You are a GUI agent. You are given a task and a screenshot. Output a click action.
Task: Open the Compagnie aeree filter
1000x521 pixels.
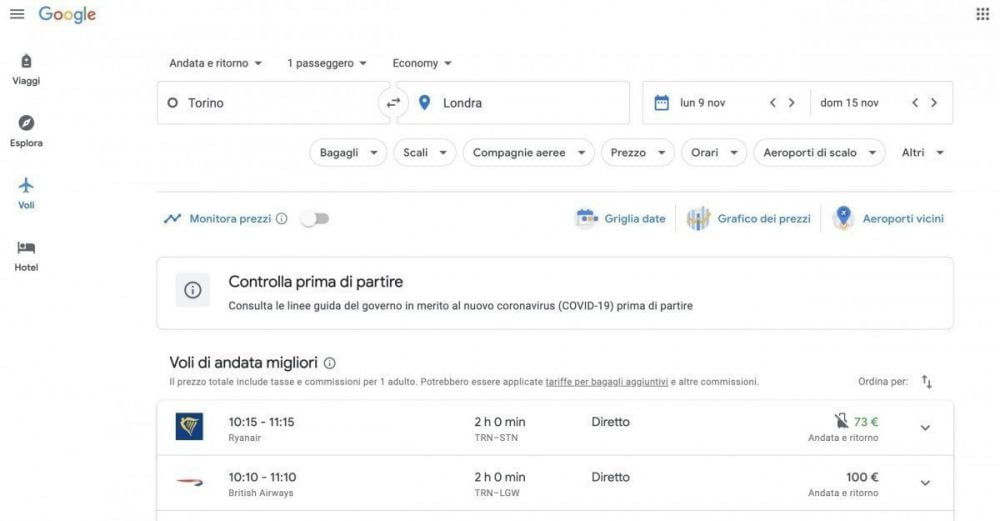point(528,153)
